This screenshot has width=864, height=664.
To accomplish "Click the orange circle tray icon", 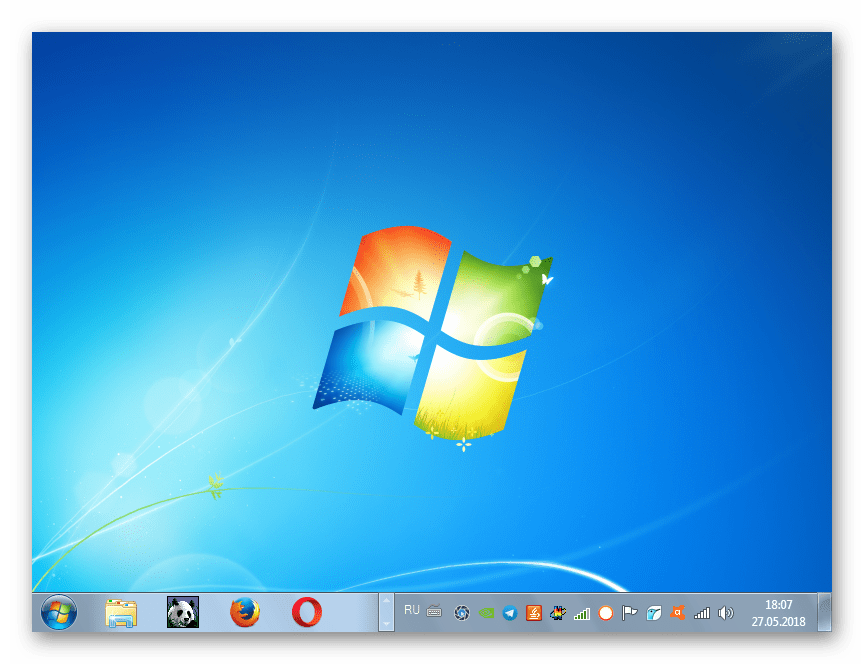I will click(605, 614).
